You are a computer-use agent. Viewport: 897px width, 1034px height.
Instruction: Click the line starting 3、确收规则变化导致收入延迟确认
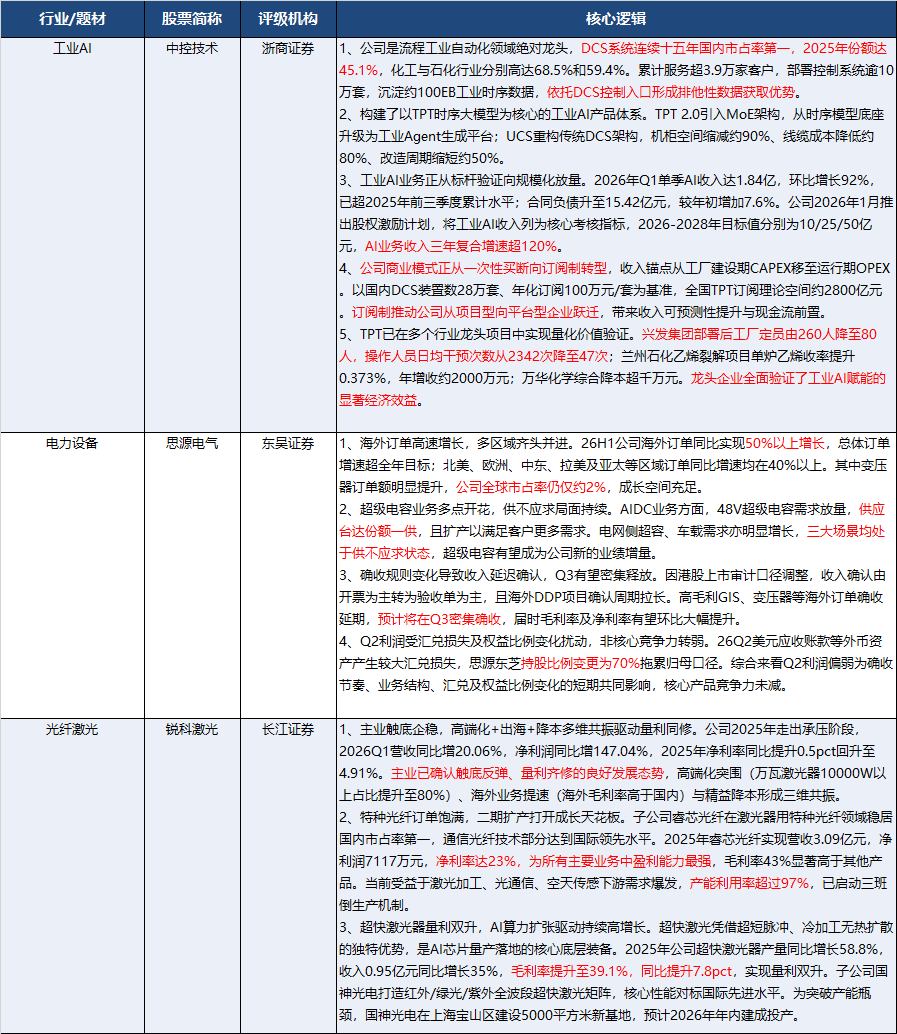pyautogui.click(x=613, y=575)
